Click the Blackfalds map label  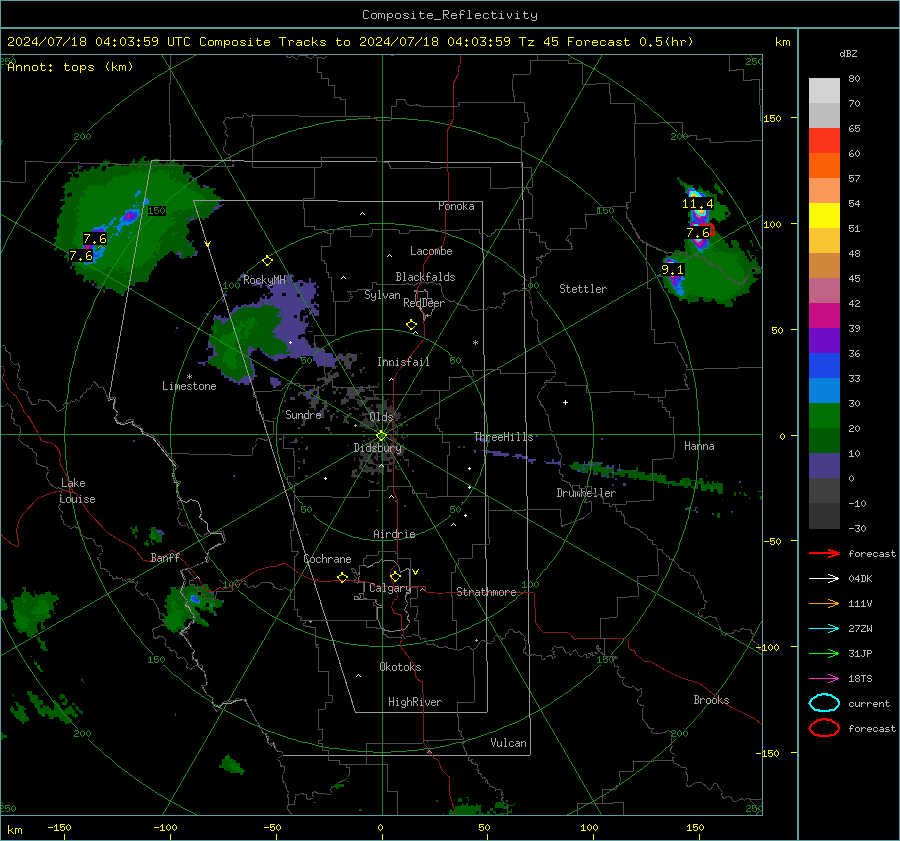click(425, 277)
